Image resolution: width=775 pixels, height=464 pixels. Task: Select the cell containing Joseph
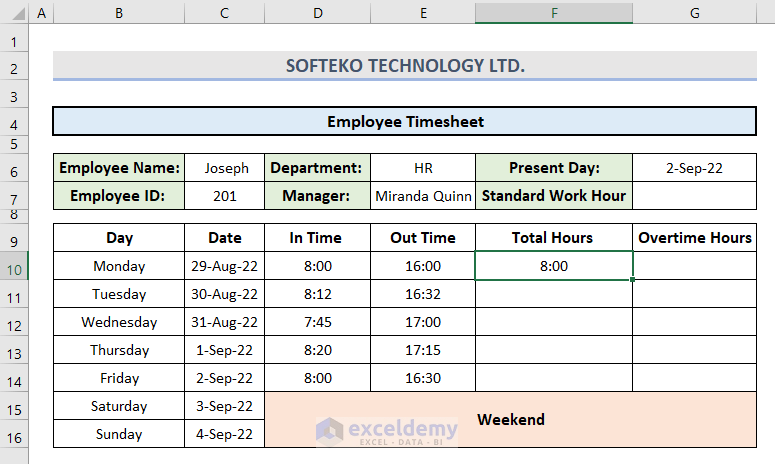pyautogui.click(x=224, y=168)
